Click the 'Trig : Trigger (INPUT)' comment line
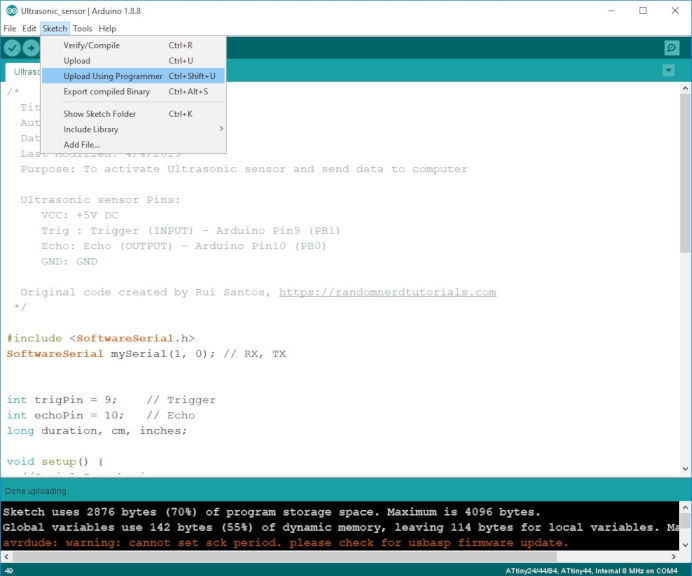 click(191, 230)
